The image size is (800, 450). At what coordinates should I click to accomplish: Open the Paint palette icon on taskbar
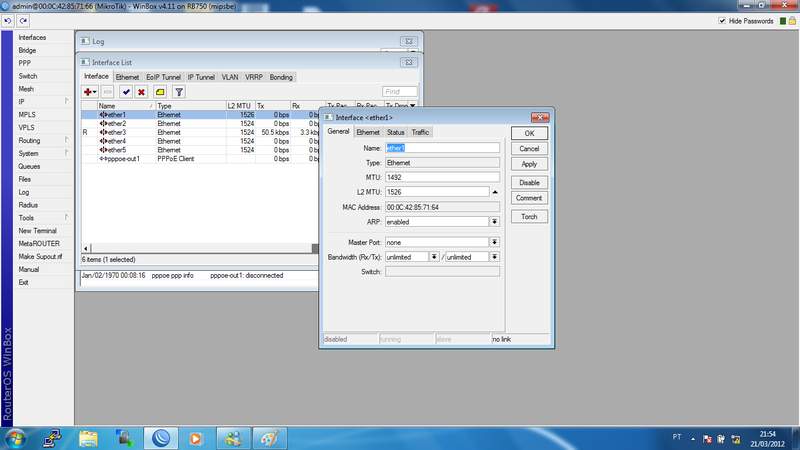(269, 438)
